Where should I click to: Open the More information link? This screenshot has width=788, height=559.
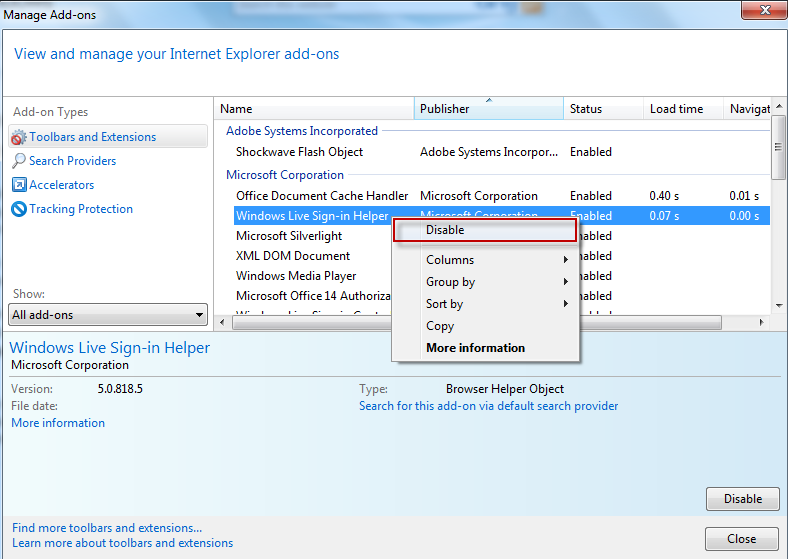point(58,423)
